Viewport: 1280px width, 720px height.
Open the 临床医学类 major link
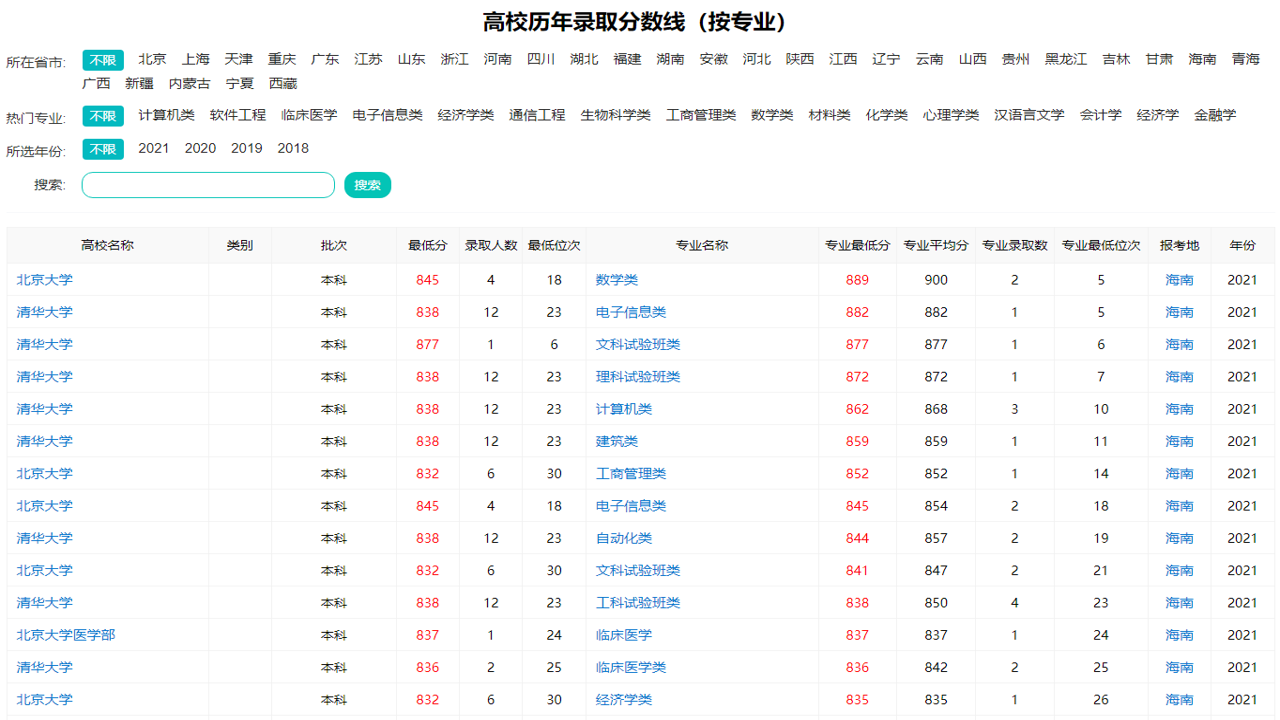pyautogui.click(x=631, y=667)
